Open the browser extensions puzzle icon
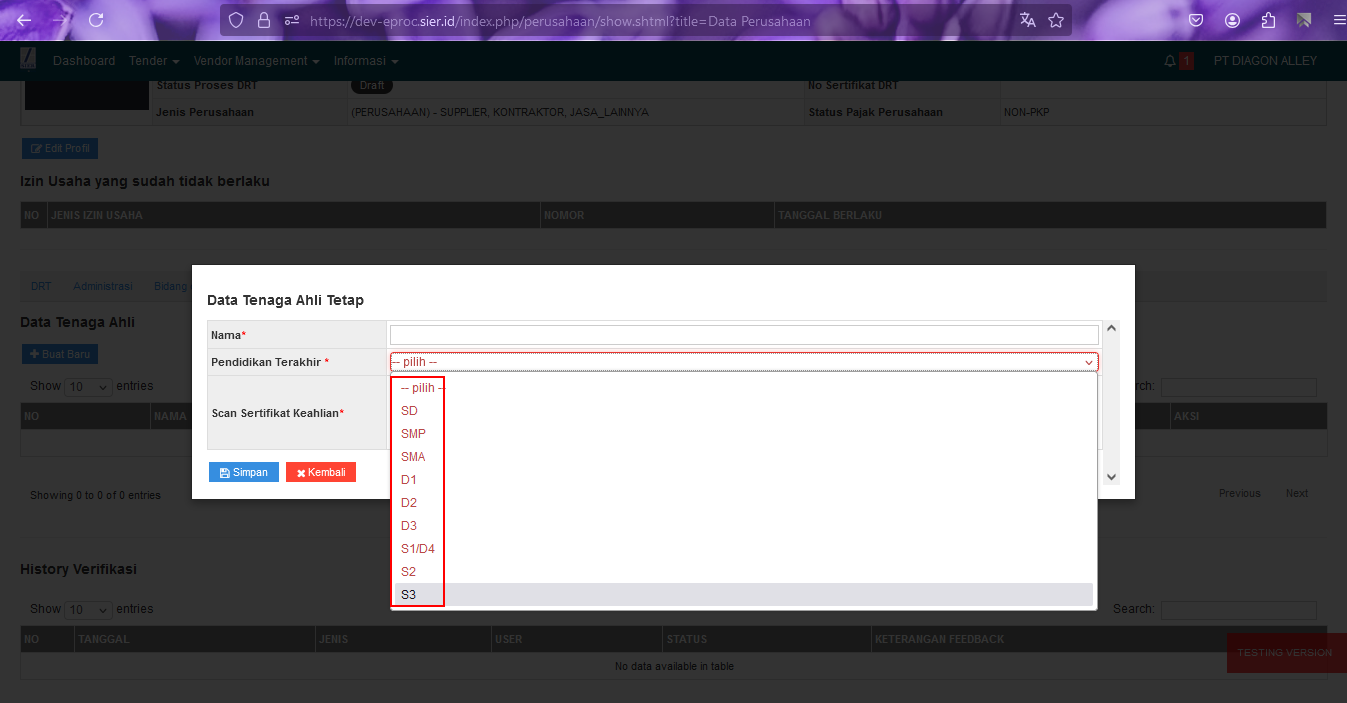1347x703 pixels. tap(1268, 20)
